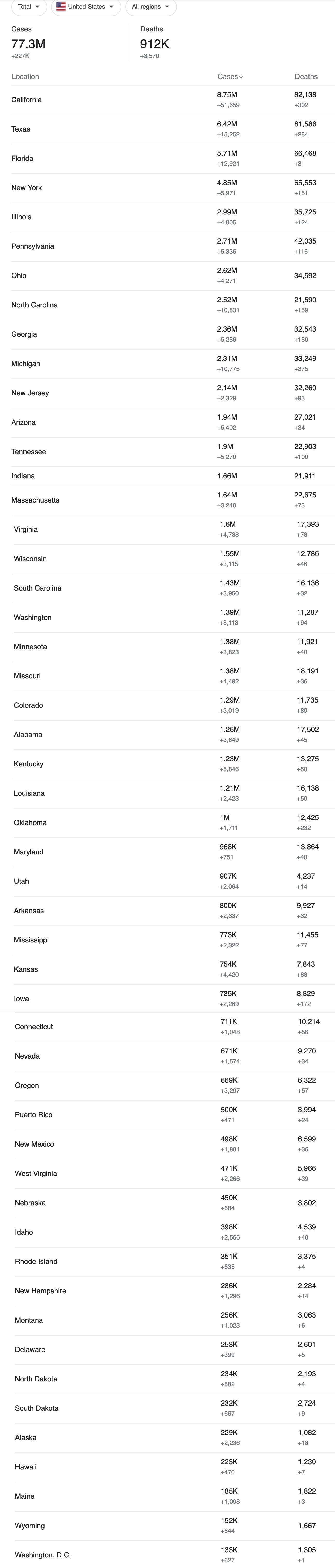Select New Hampshire in the list
This screenshot has height=1568, width=335.
click(40, 1290)
